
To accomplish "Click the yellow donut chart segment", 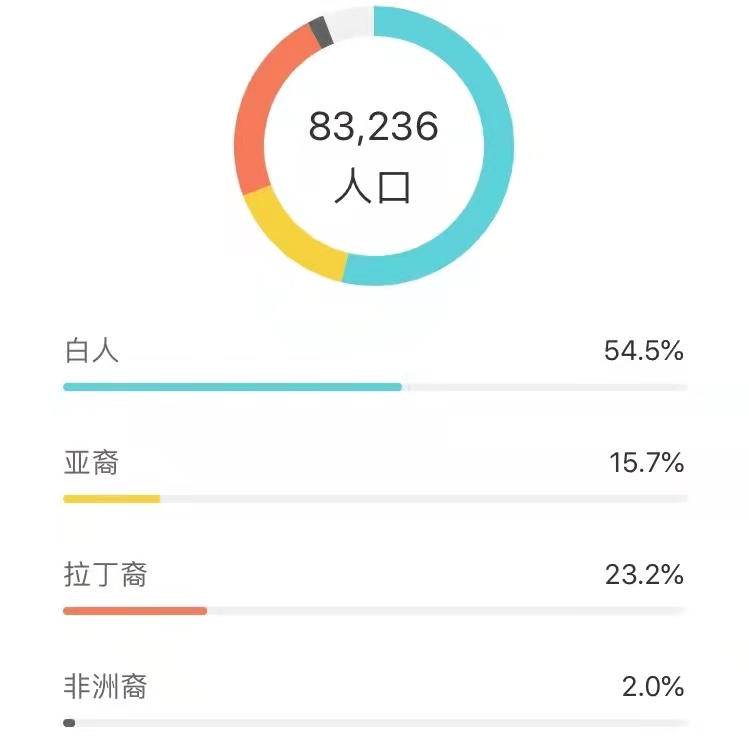I will (x=291, y=239).
